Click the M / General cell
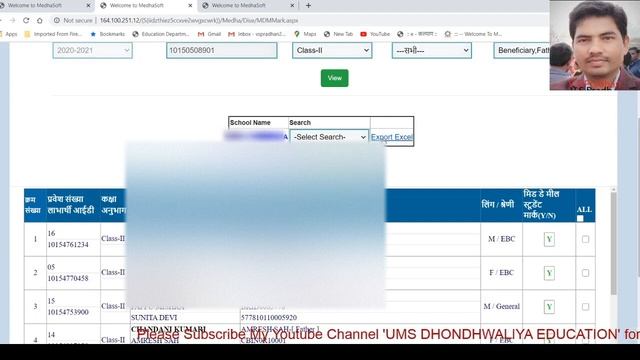 pos(502,307)
